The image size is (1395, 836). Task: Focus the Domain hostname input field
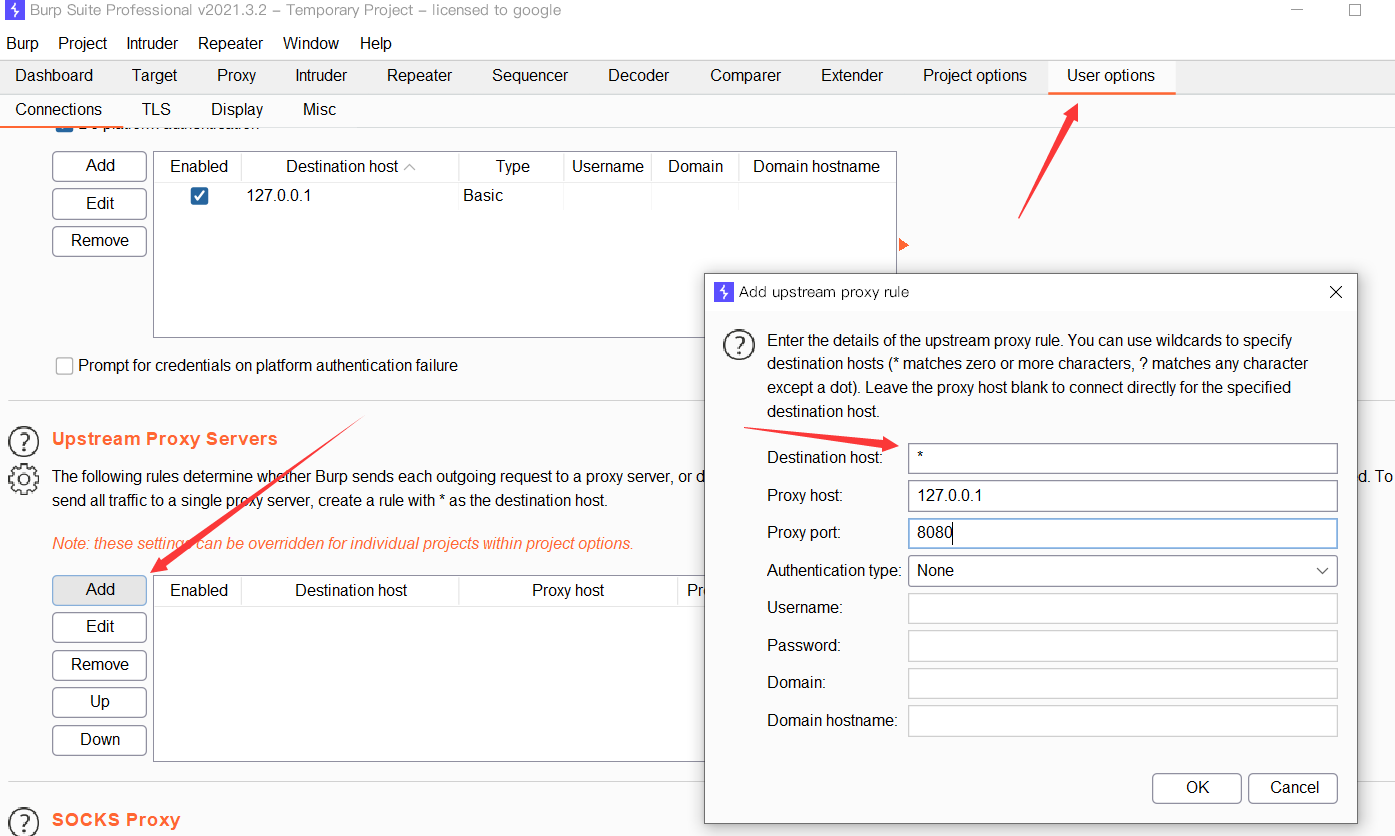(x=1122, y=721)
